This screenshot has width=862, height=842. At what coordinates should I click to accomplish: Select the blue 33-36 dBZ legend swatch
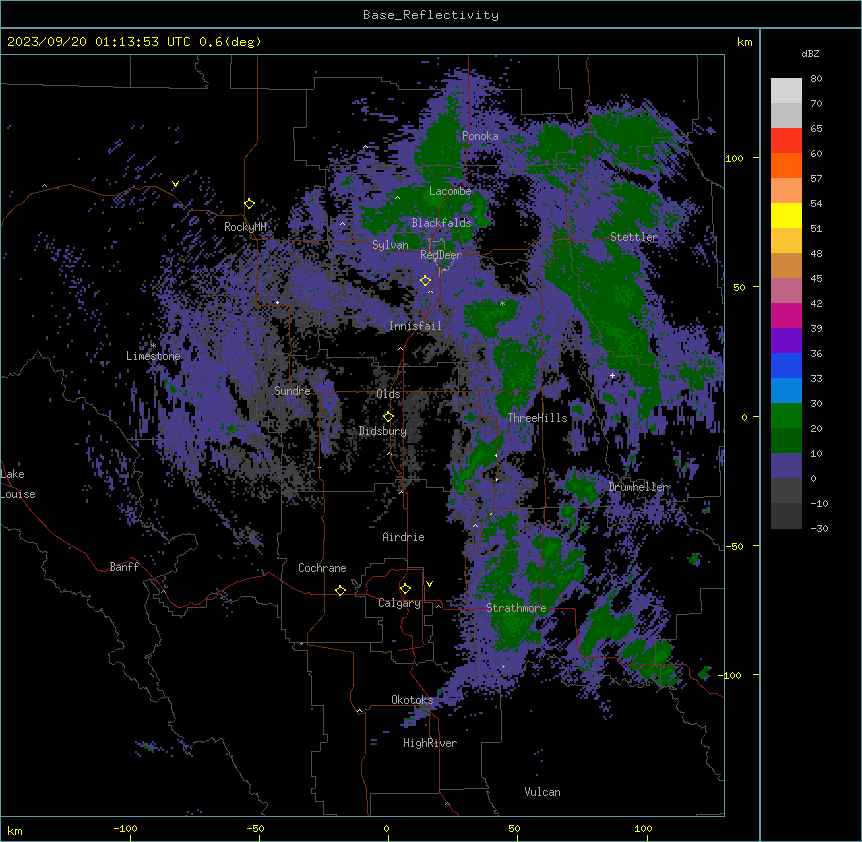786,365
